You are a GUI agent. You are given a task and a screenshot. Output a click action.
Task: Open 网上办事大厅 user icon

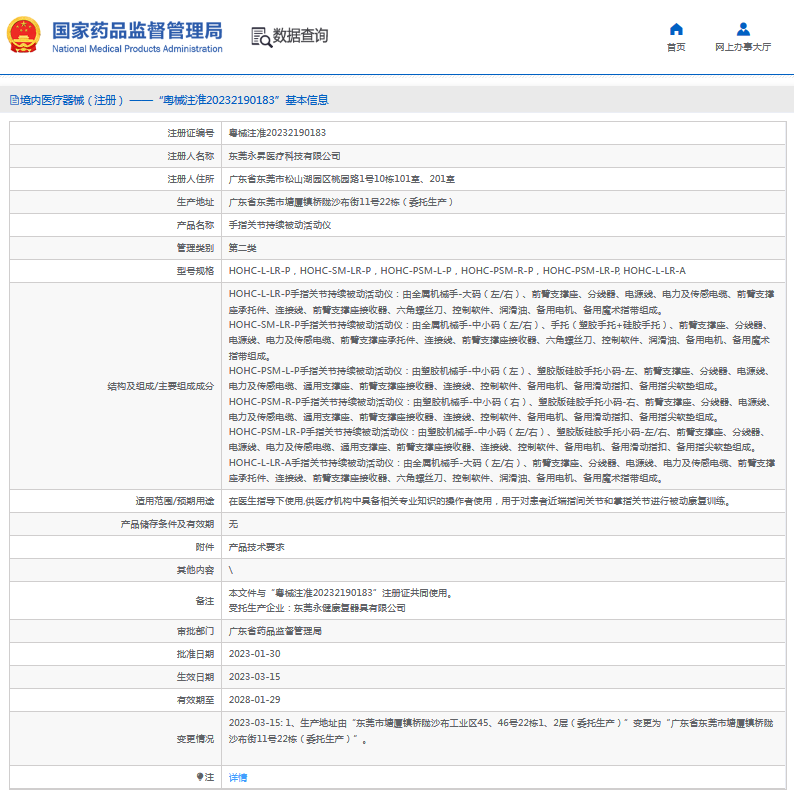(743, 29)
